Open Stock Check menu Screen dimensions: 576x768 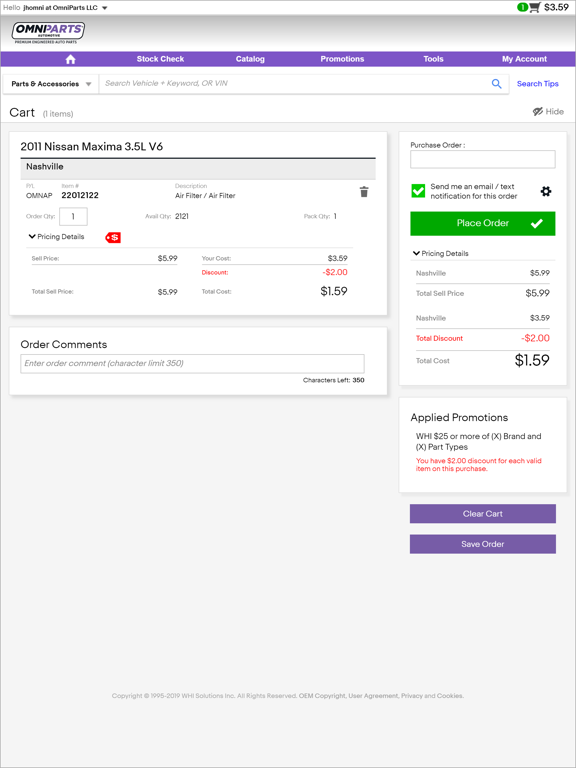(160, 59)
